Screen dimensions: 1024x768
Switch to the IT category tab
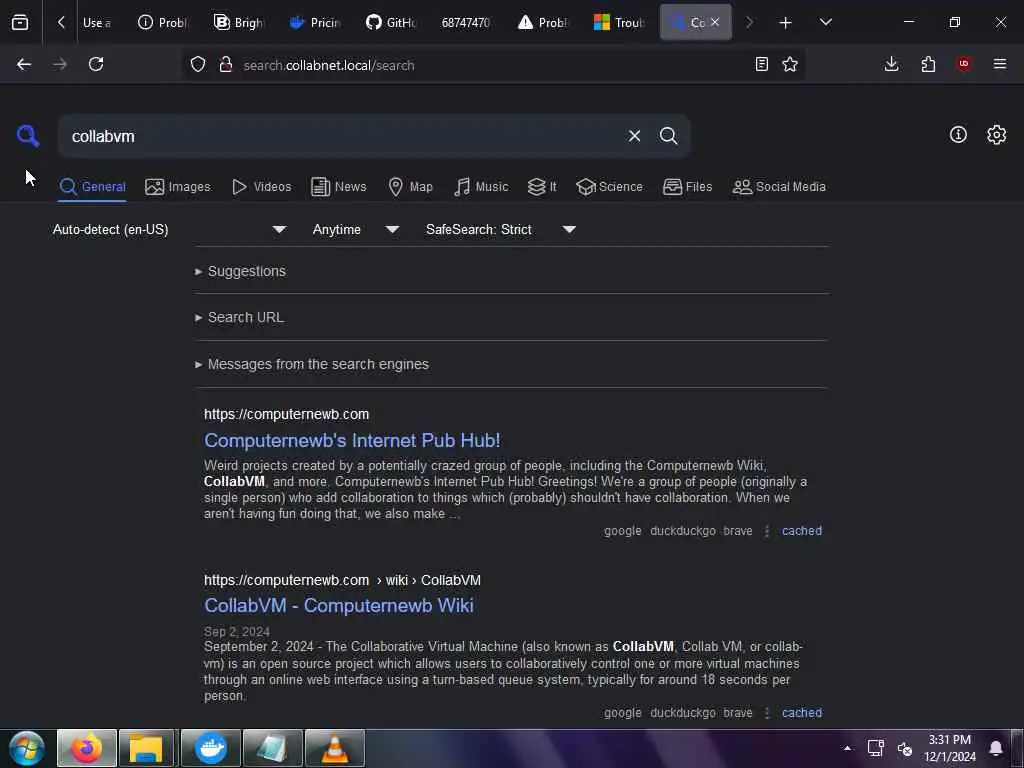[542, 187]
